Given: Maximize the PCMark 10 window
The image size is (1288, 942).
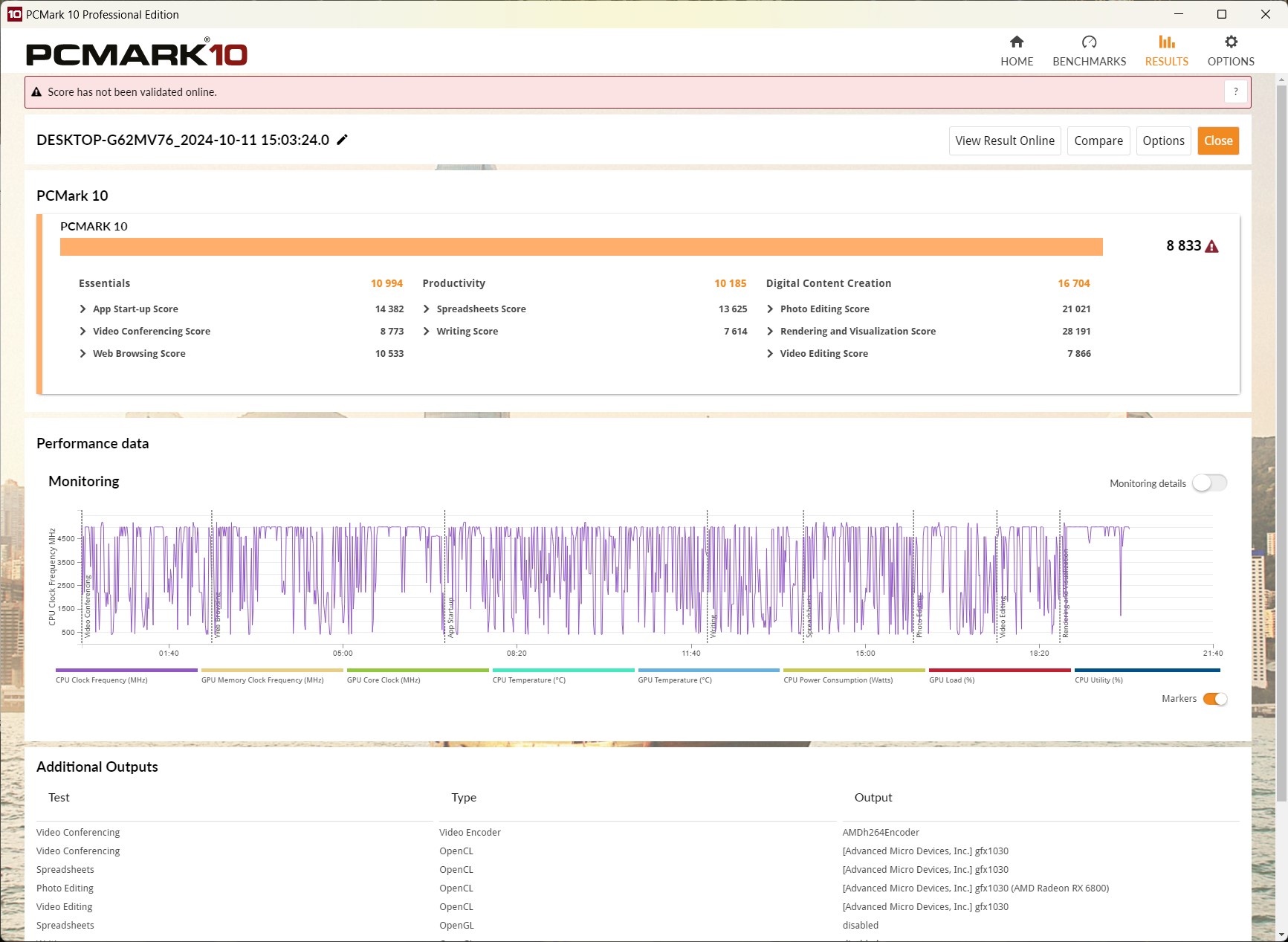Looking at the screenshot, I should point(1222,14).
